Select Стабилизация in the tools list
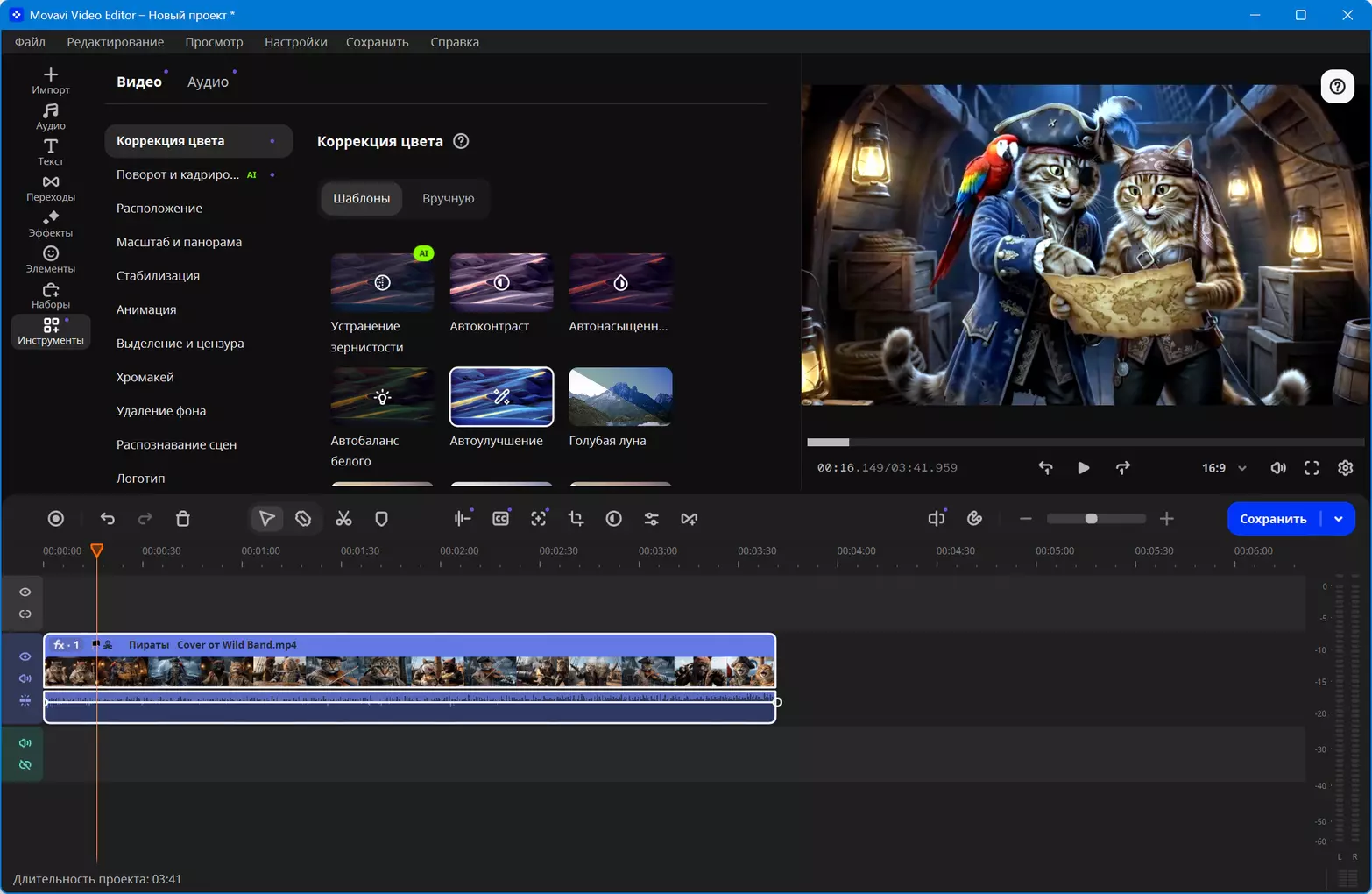 click(x=158, y=275)
